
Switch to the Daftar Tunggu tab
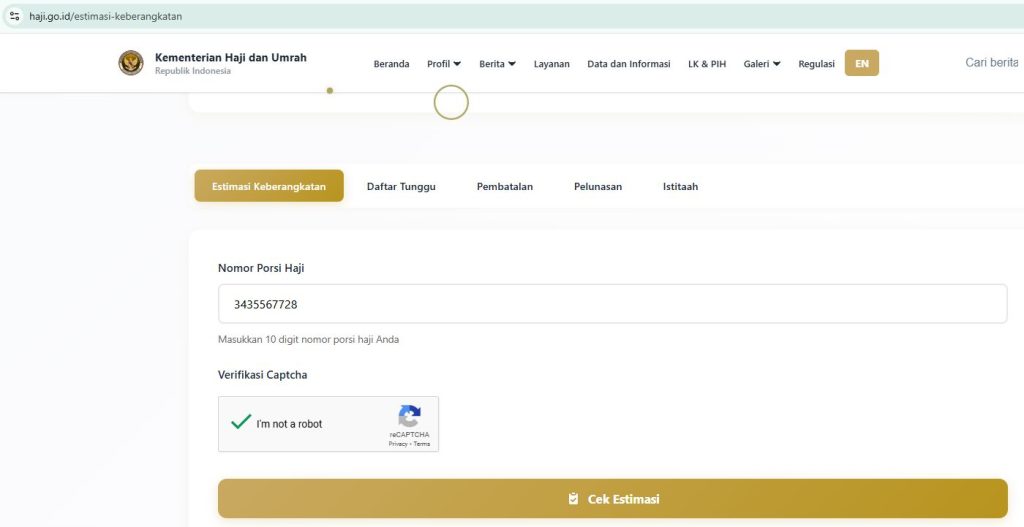point(401,186)
